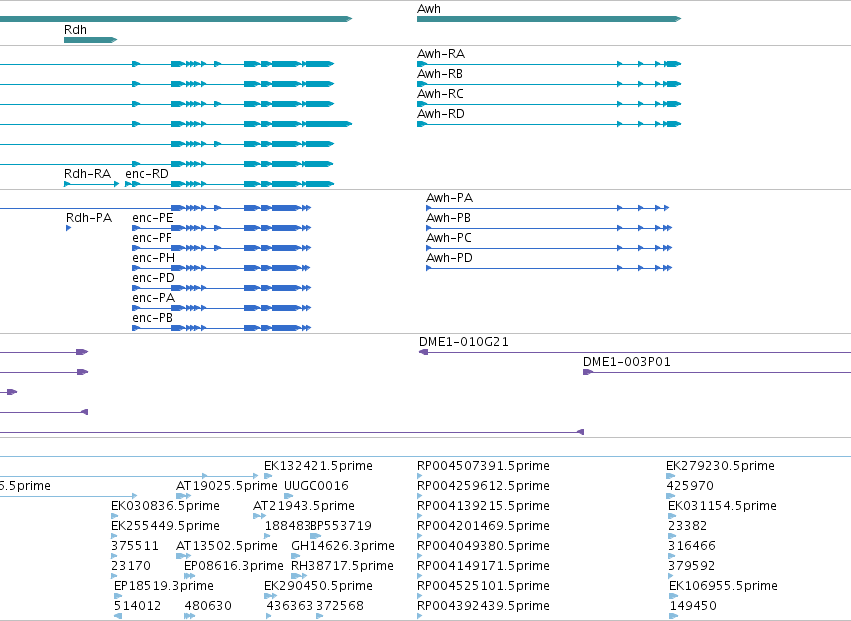
Task: Click the Awh-PB protein feature
Action: tap(549, 228)
